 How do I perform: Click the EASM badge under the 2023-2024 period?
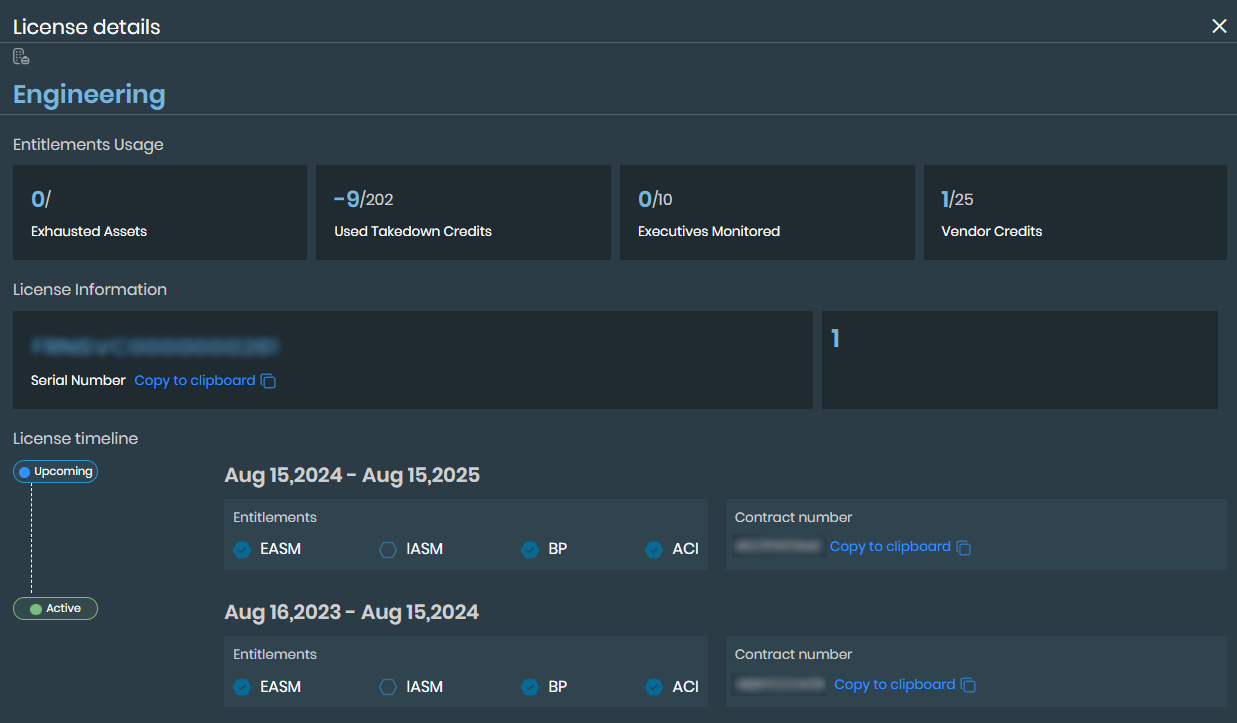[x=241, y=687]
